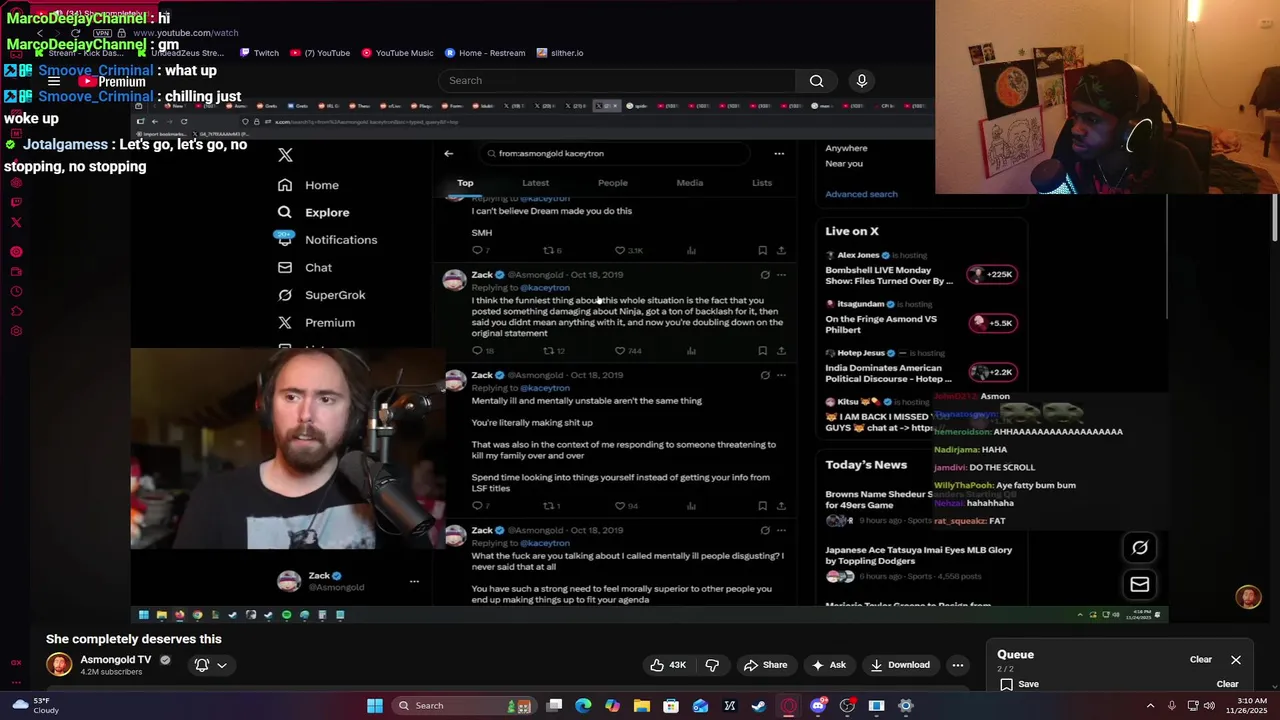1280x720 pixels.
Task: Open three-dot menu on Ninja backlash tweet
Action: tap(781, 275)
